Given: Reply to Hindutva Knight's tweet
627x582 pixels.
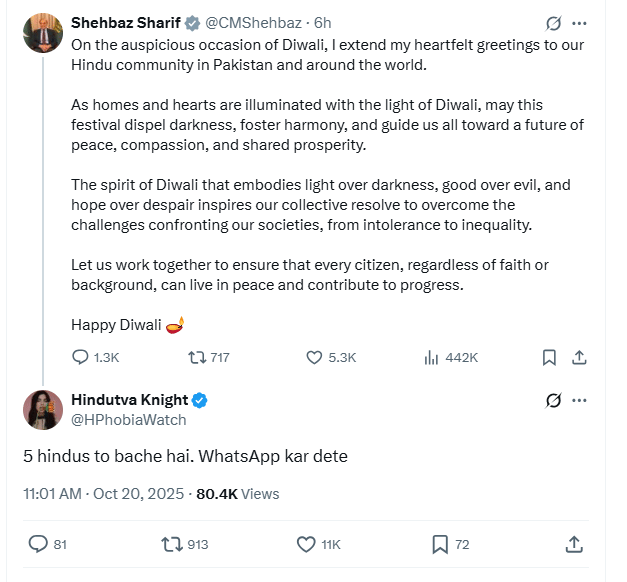Looking at the screenshot, I should tap(38, 544).
